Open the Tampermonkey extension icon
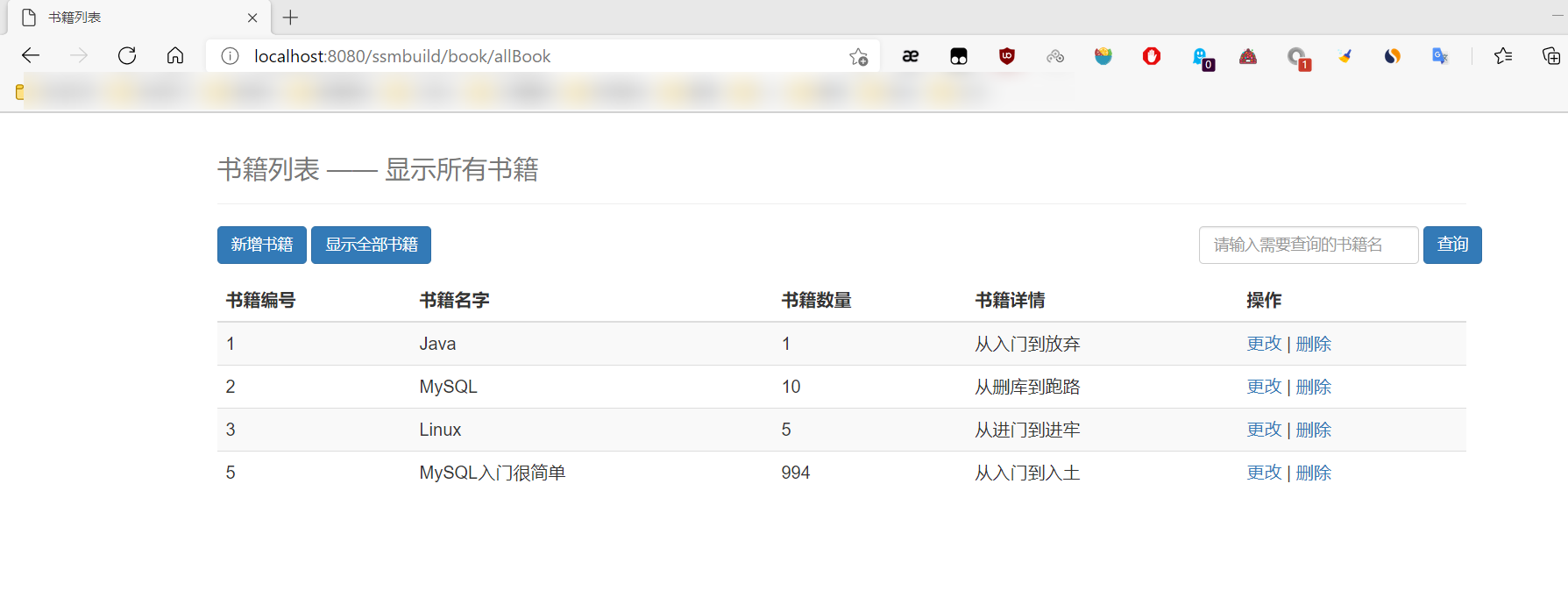Screen dimensions: 1568x612 pos(959,57)
